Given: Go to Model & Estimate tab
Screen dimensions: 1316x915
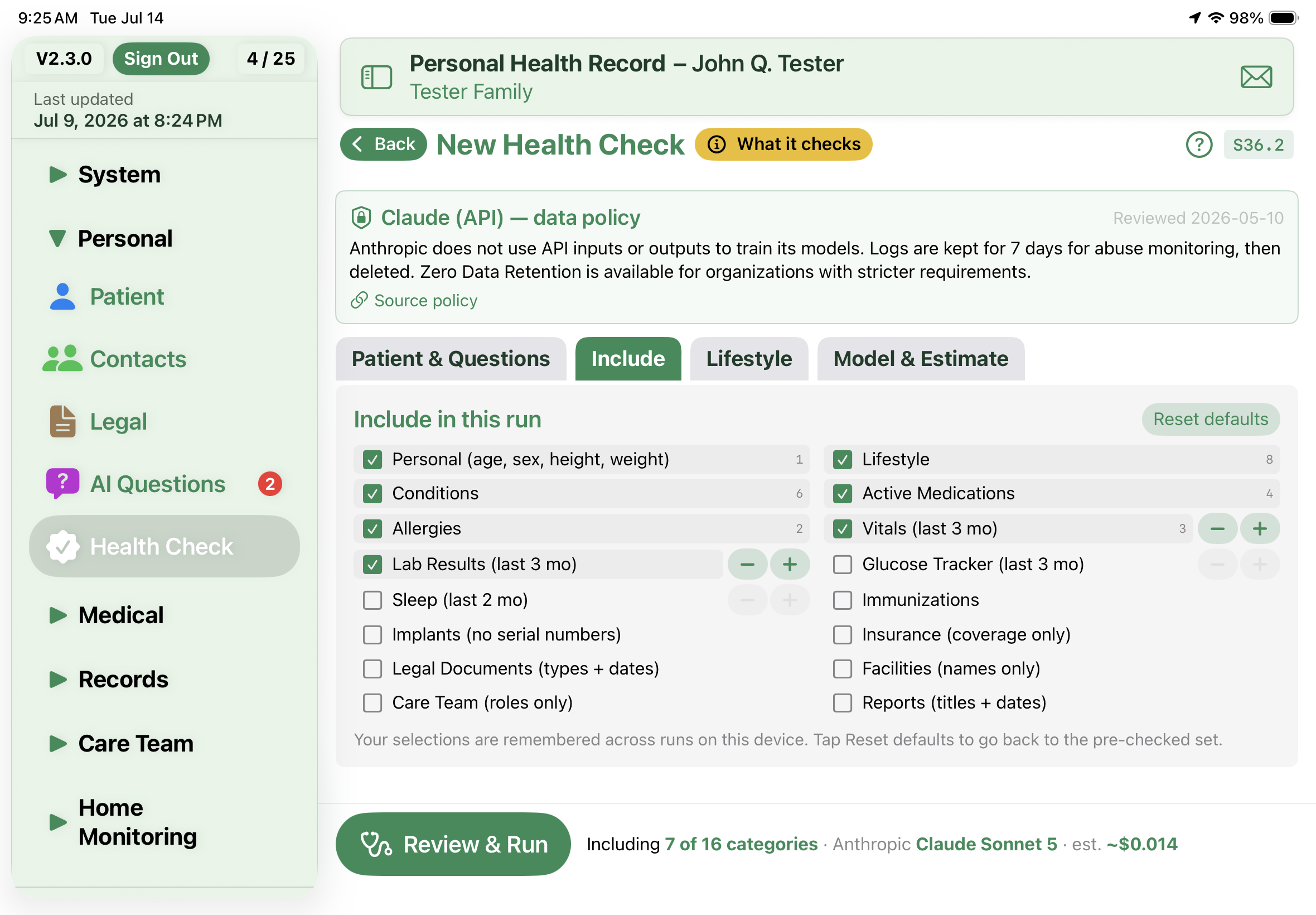Looking at the screenshot, I should [921, 359].
